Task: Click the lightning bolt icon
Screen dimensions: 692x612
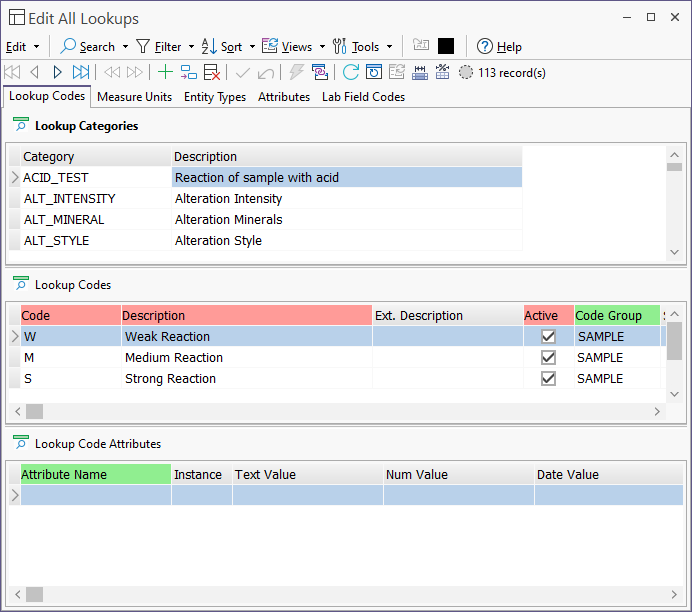Action: point(297,72)
